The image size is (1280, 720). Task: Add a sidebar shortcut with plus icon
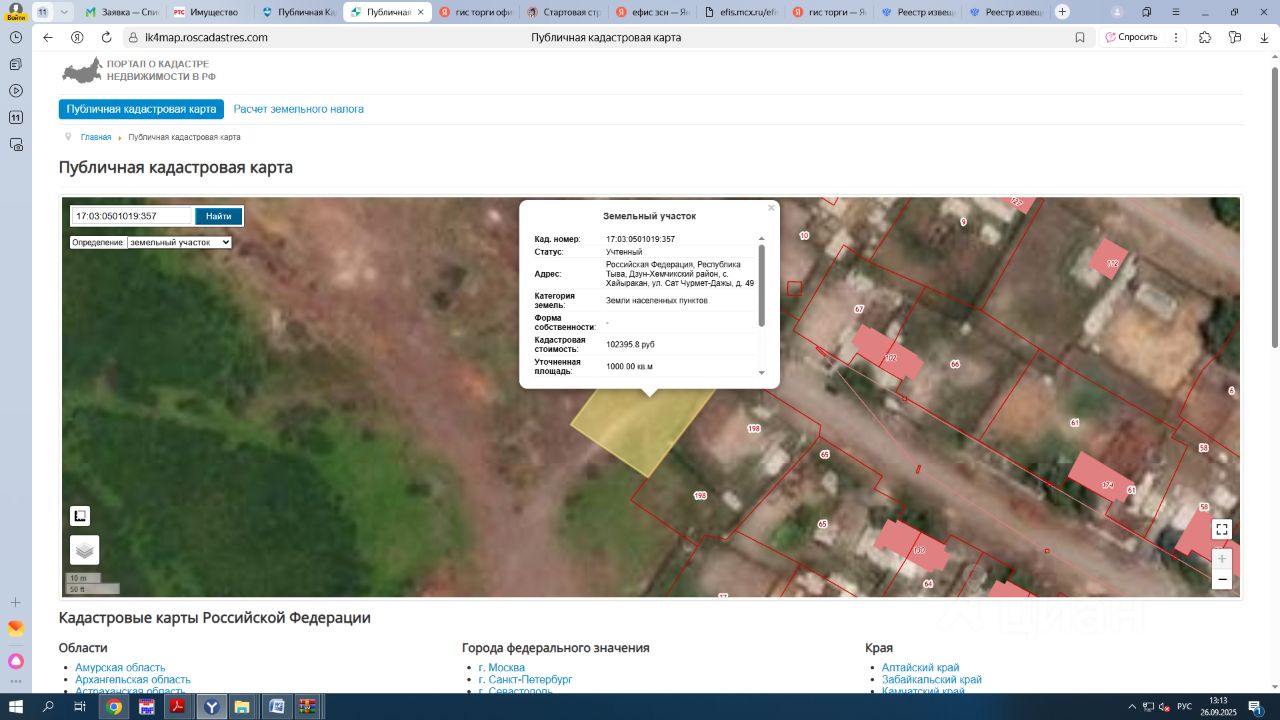point(16,603)
